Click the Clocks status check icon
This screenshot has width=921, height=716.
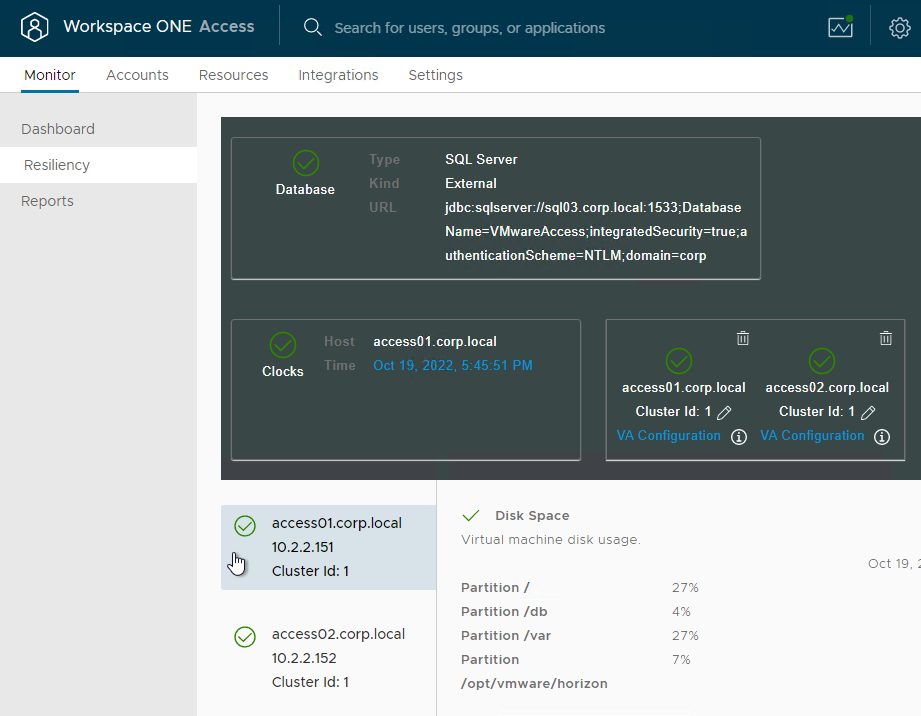point(283,345)
